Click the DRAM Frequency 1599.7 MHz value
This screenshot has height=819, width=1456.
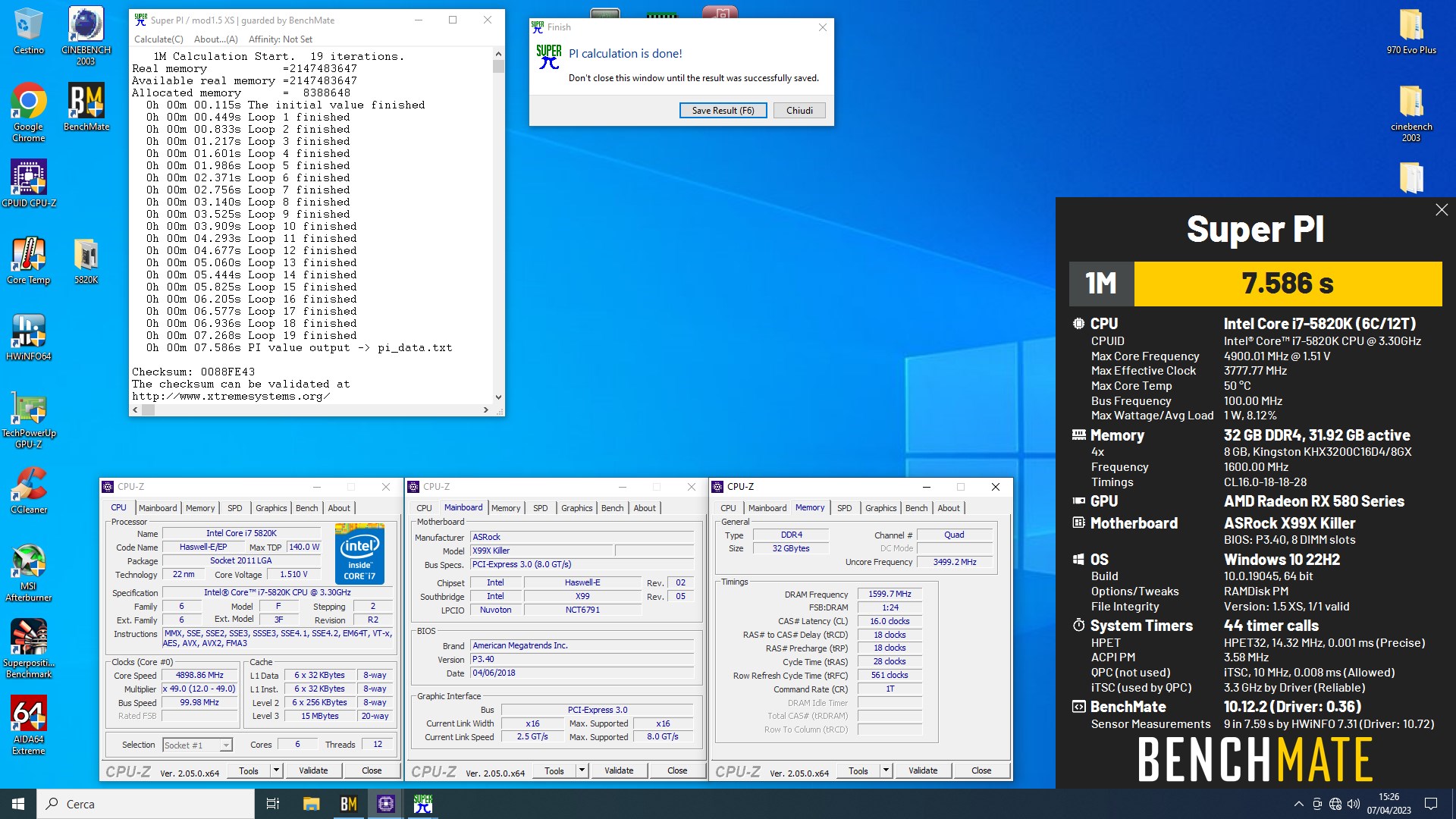point(890,594)
